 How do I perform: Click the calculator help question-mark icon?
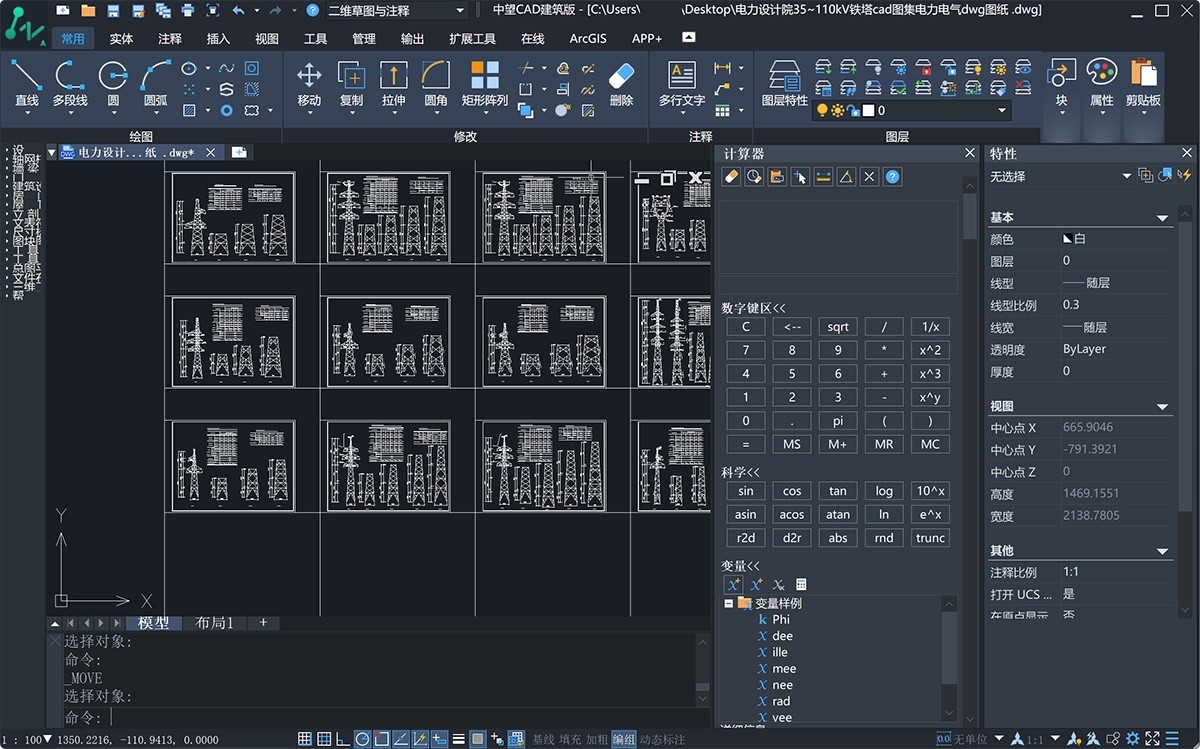893,177
